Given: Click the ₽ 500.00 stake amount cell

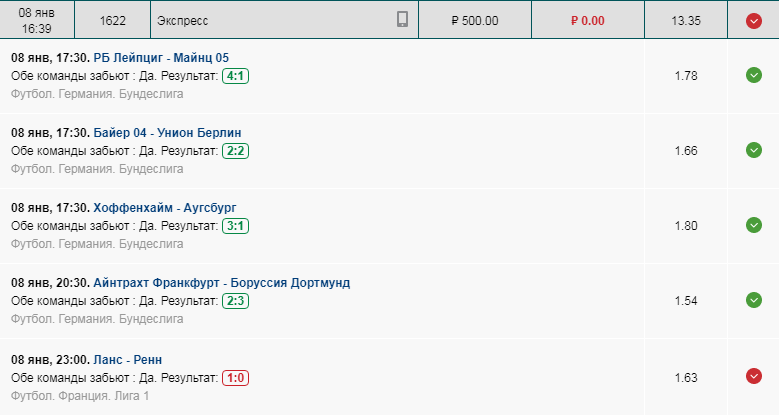Looking at the screenshot, I should tap(475, 20).
